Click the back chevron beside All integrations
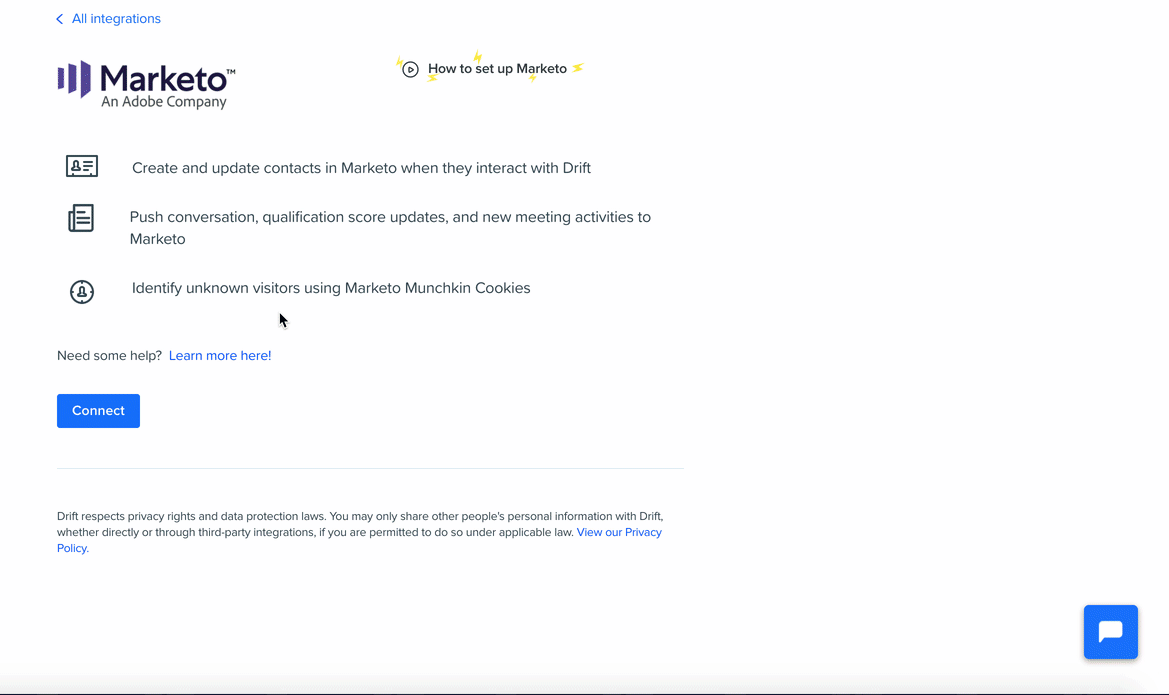 60,19
